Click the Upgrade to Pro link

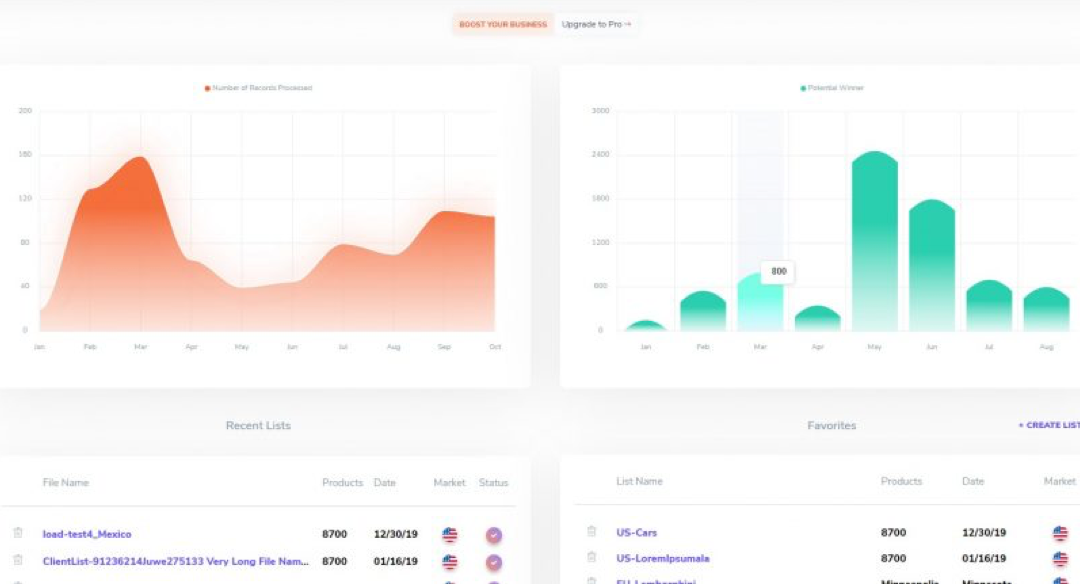pos(596,24)
